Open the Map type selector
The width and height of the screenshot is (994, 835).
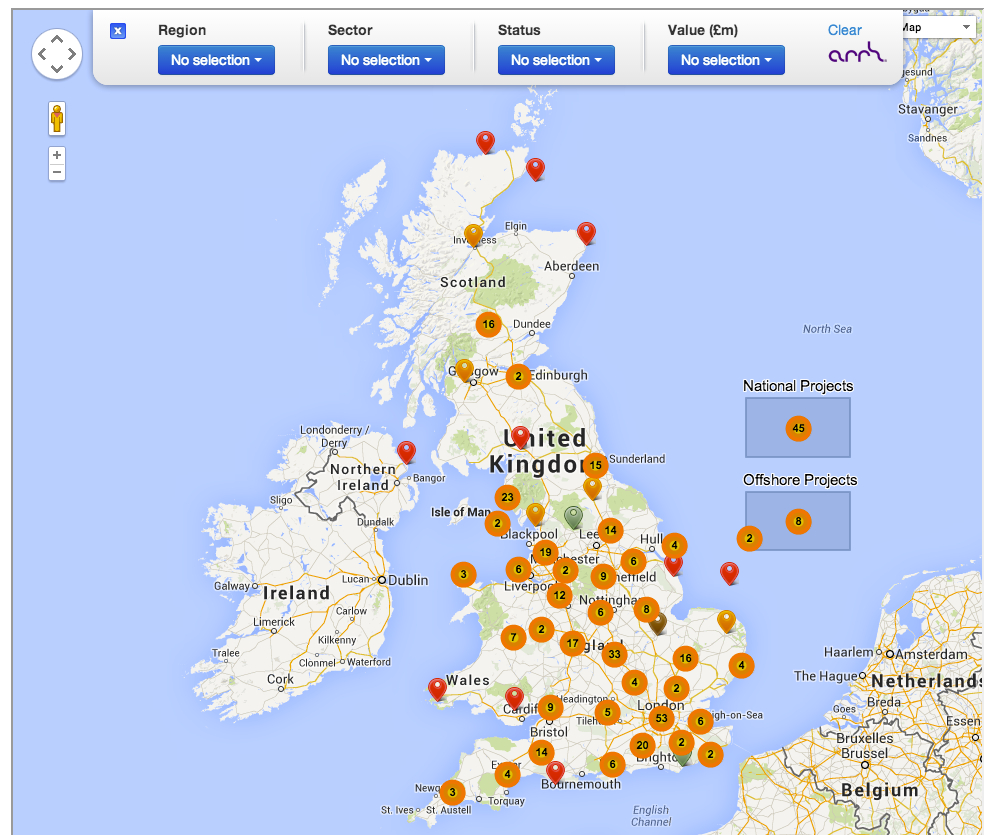pyautogui.click(x=937, y=27)
